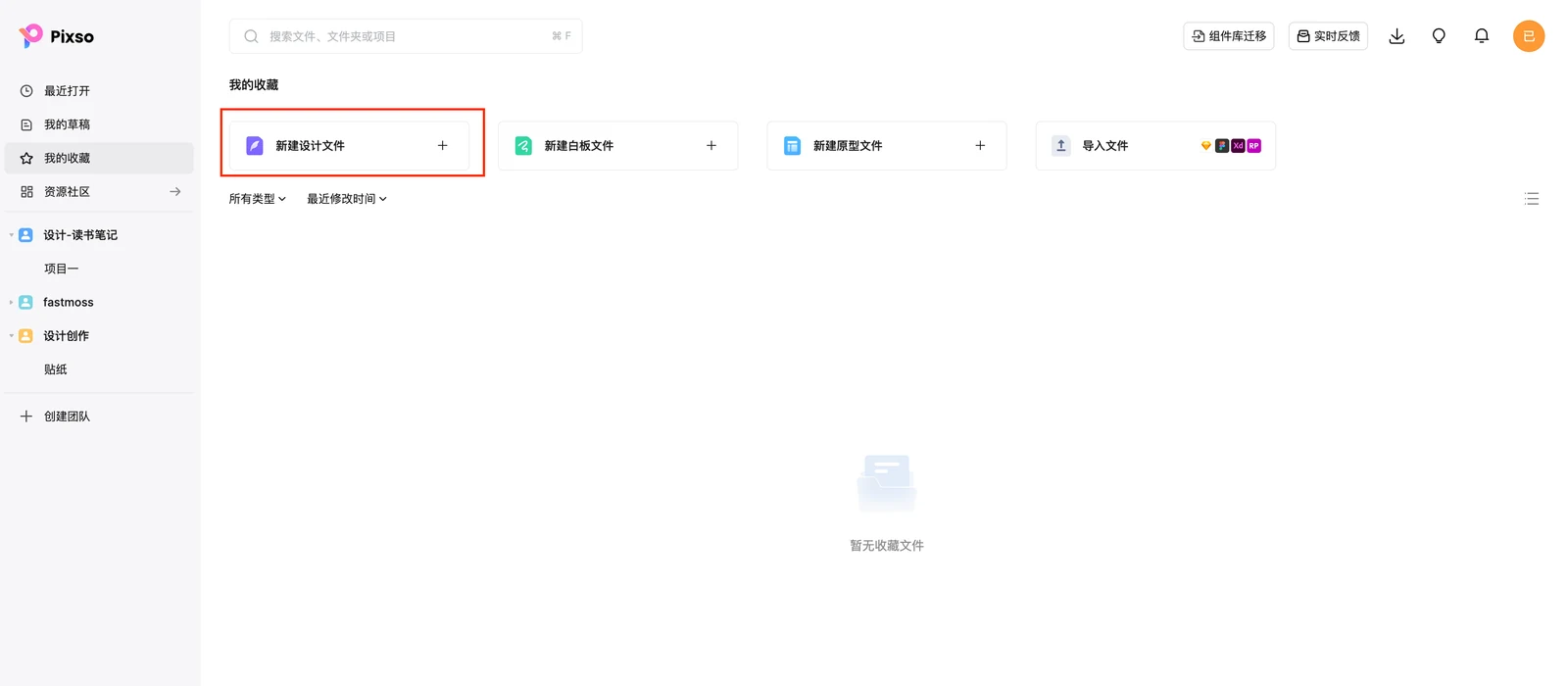Image resolution: width=1568 pixels, height=686 pixels.
Task: Click the document icon for 我的草稿
Action: point(26,124)
